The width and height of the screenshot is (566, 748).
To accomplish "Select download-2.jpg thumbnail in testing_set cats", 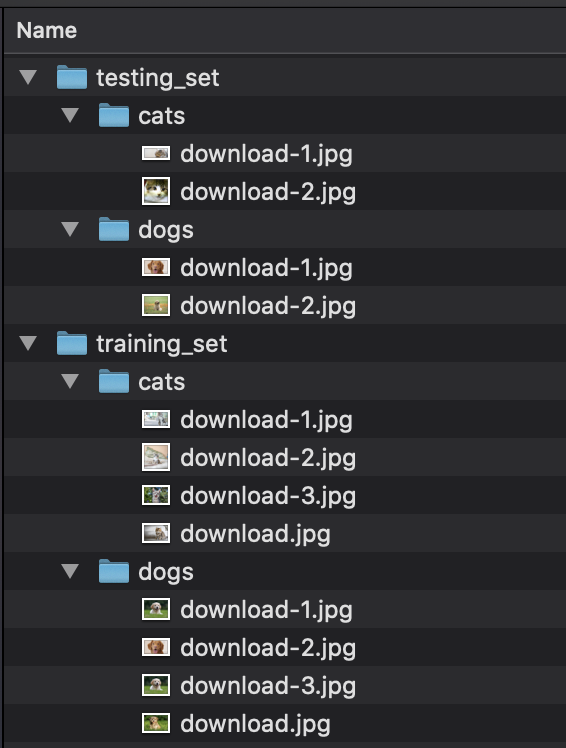I will 156,191.
